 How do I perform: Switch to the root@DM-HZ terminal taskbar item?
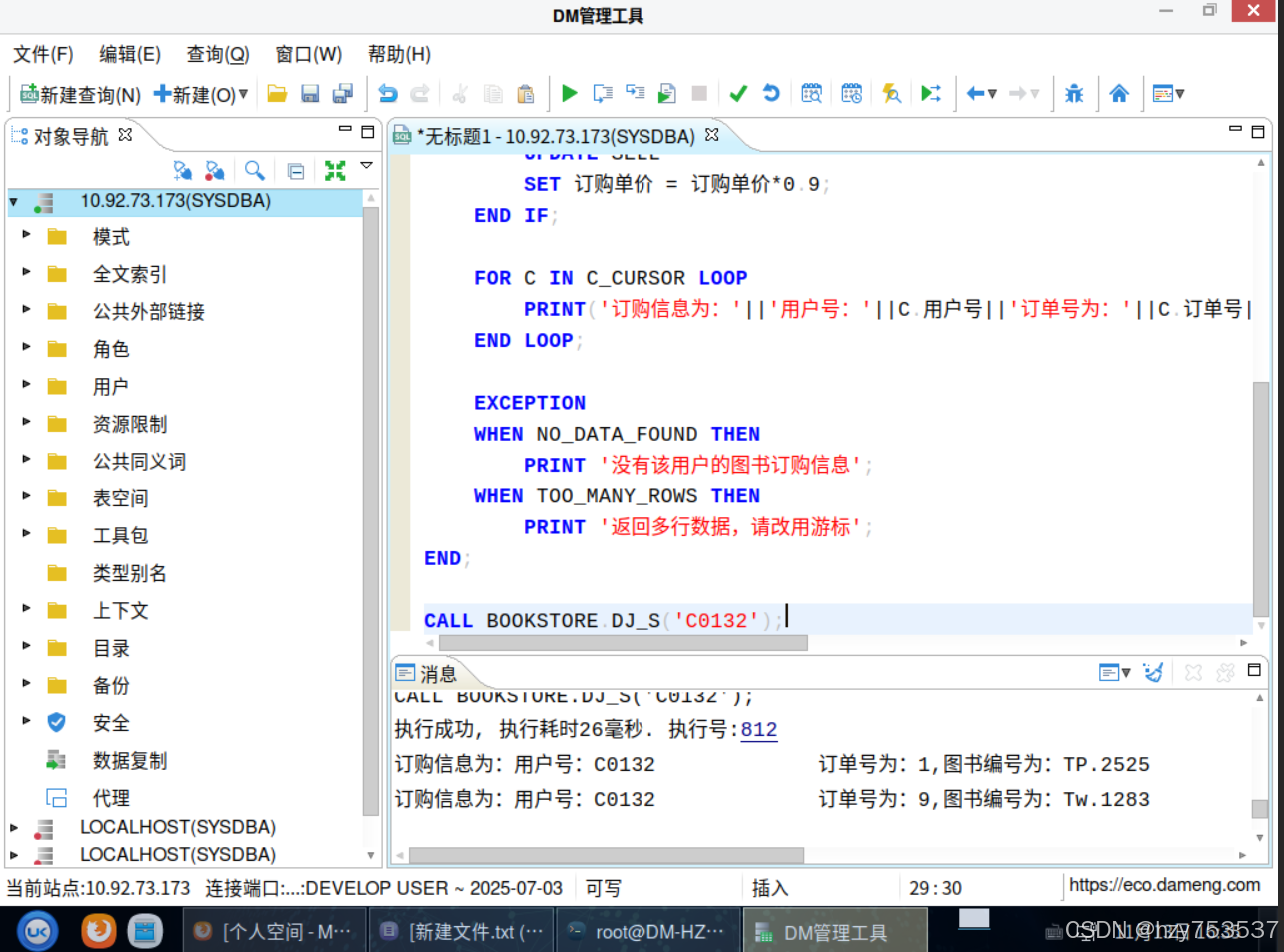(647, 931)
